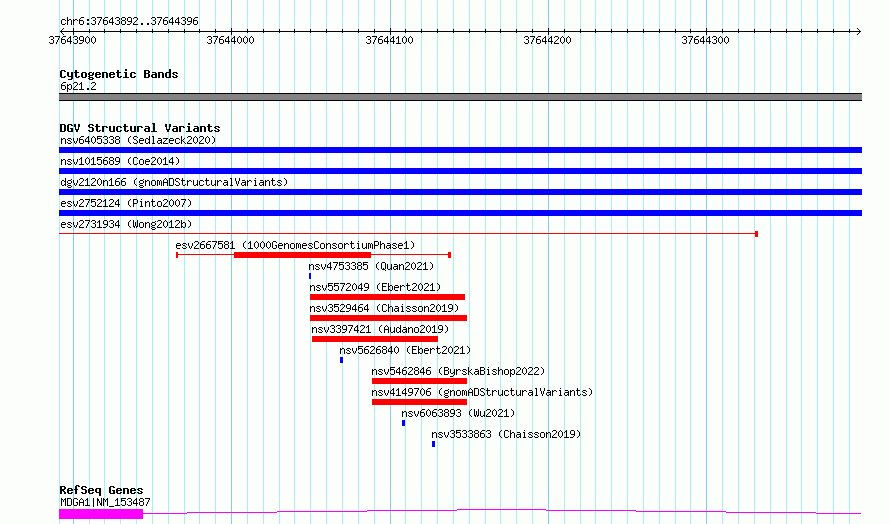Viewport: 890px width, 524px height.
Task: Open dgv2120n166 (gnomADStructuralVariants) variant label
Action: (x=174, y=182)
